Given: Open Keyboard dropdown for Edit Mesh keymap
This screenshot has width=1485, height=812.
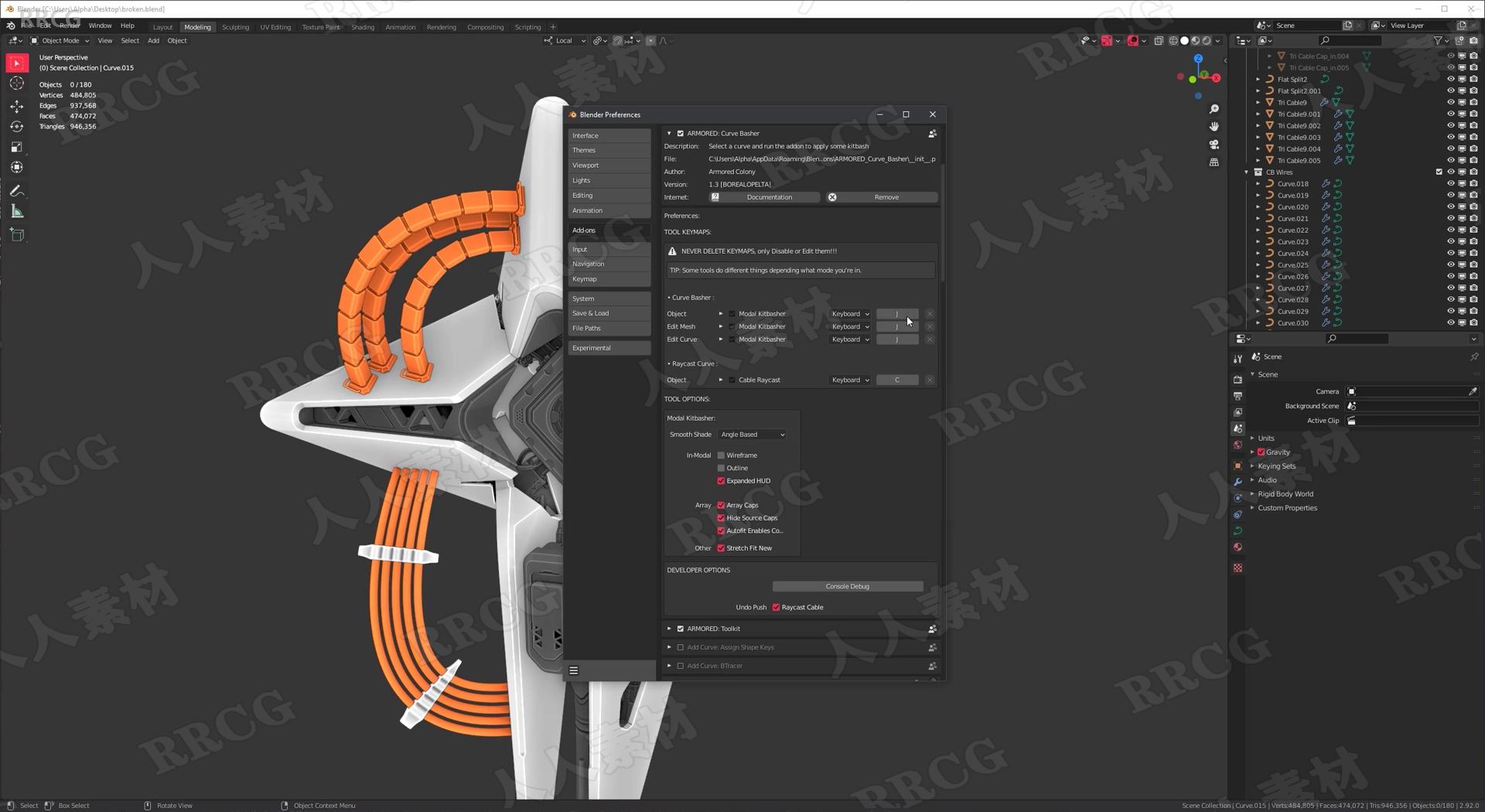Looking at the screenshot, I should click(850, 327).
